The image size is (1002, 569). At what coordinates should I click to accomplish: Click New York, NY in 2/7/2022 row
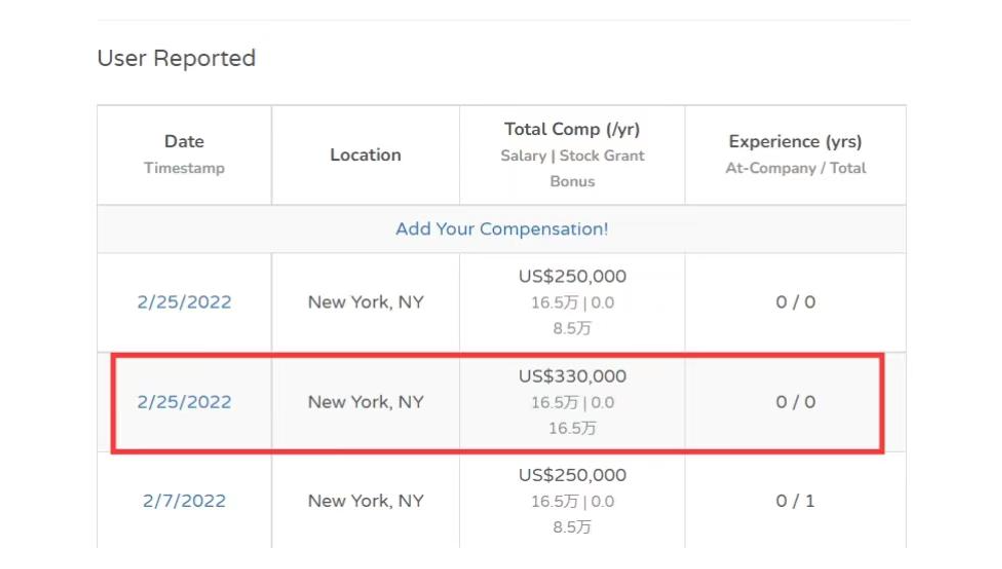tap(365, 501)
